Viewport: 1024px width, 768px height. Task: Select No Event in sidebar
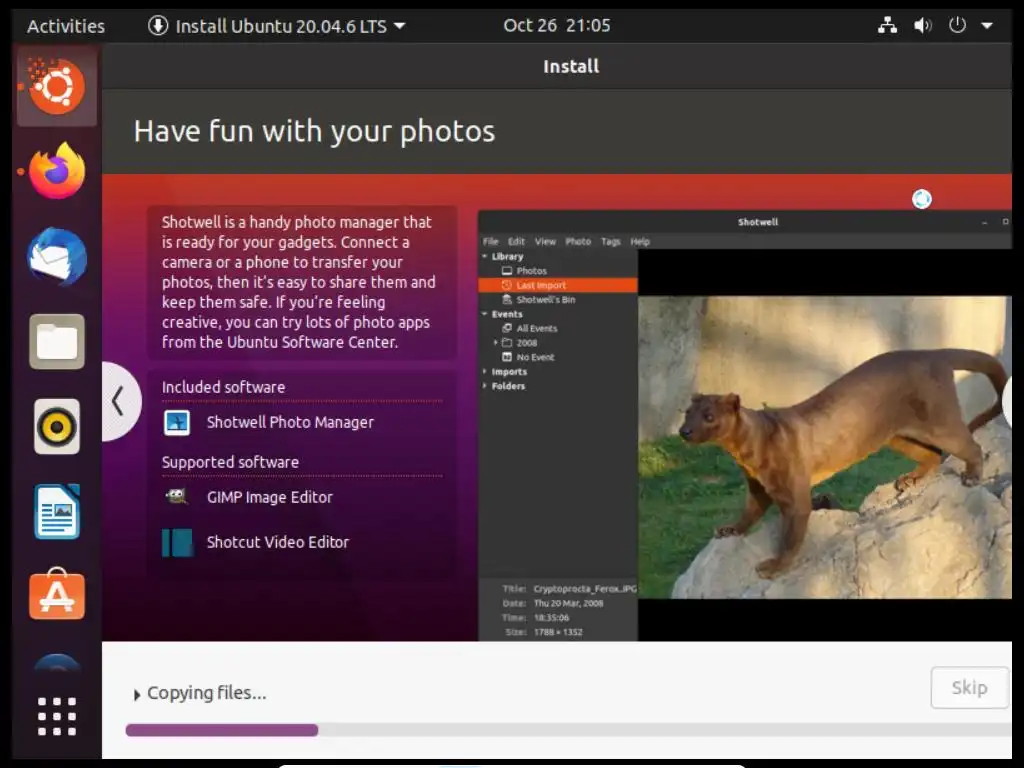pos(535,357)
